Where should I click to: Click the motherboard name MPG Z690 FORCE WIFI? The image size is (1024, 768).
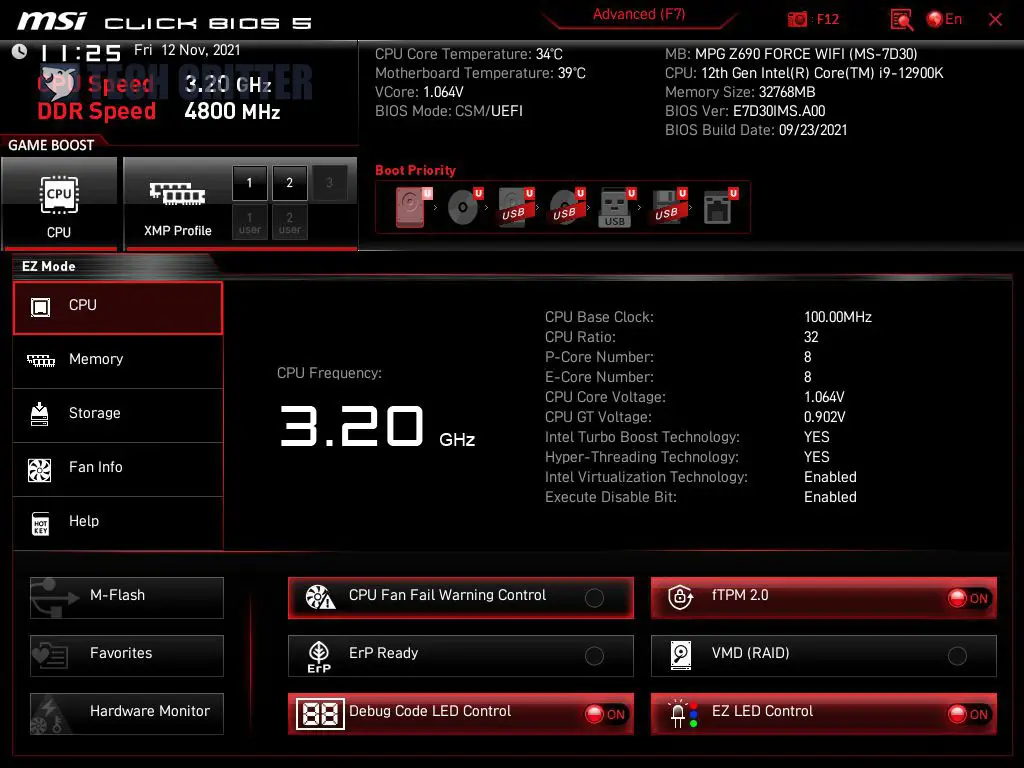click(806, 54)
